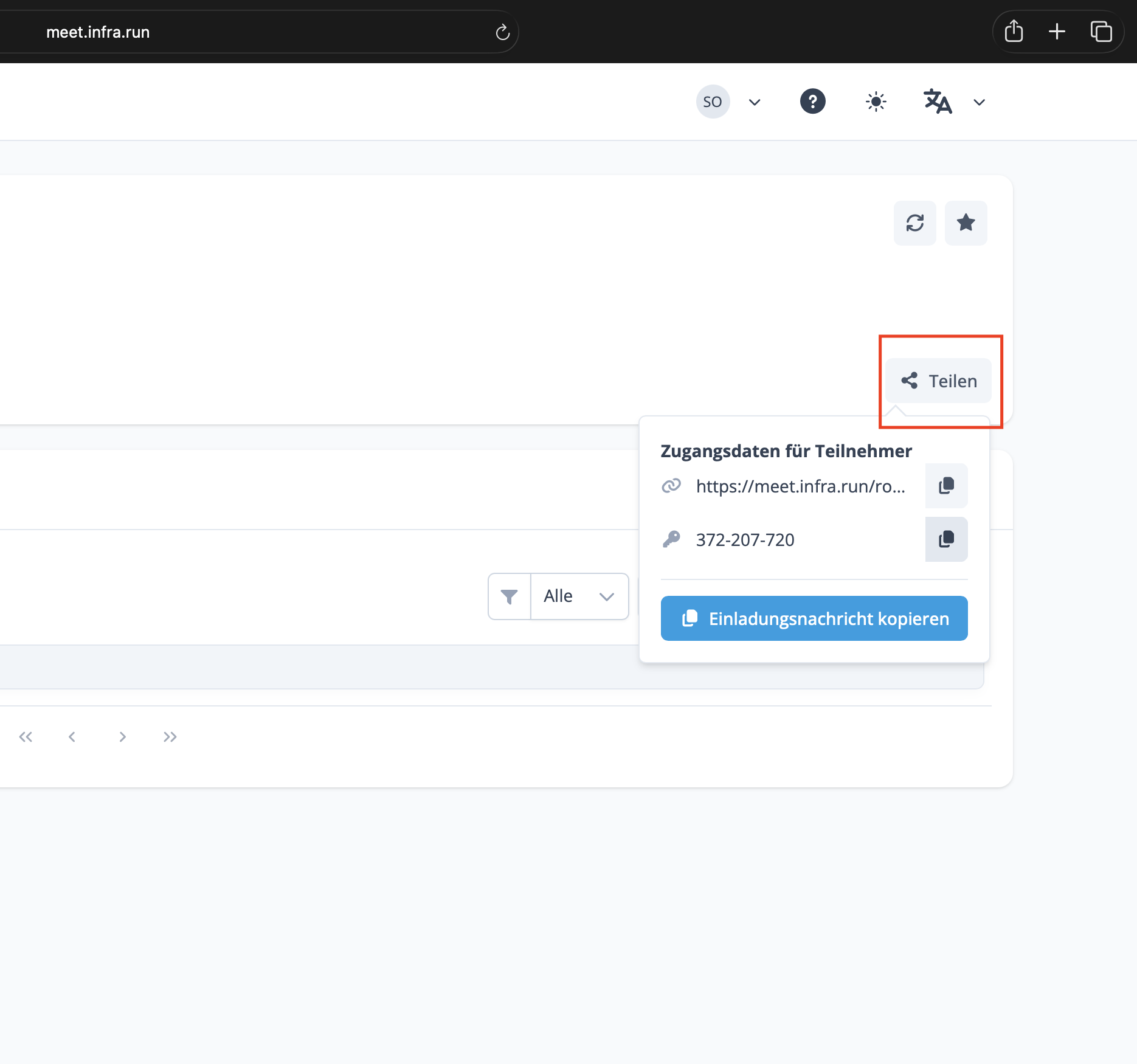1137x1064 pixels.
Task: Click the Teilen share button
Action: tap(938, 381)
